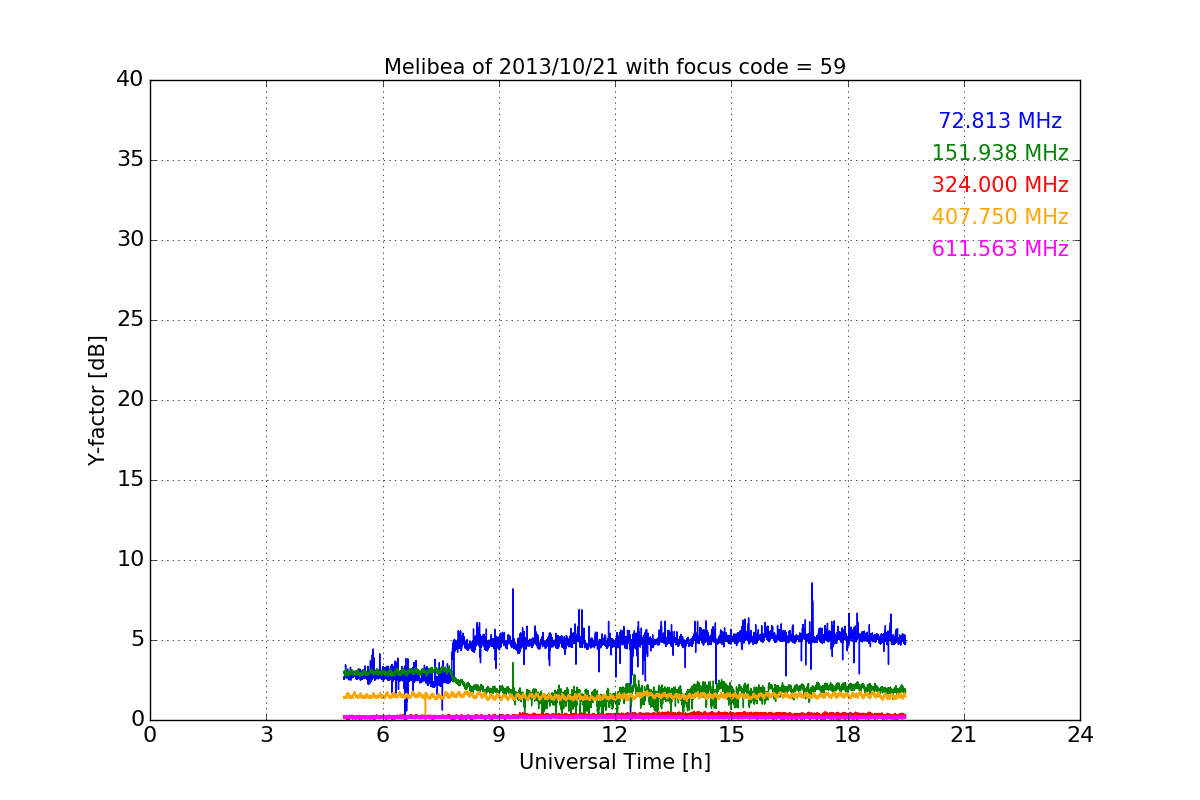Click the y-axis tick label 40
The height and width of the screenshot is (800, 1200).
pyautogui.click(x=130, y=80)
